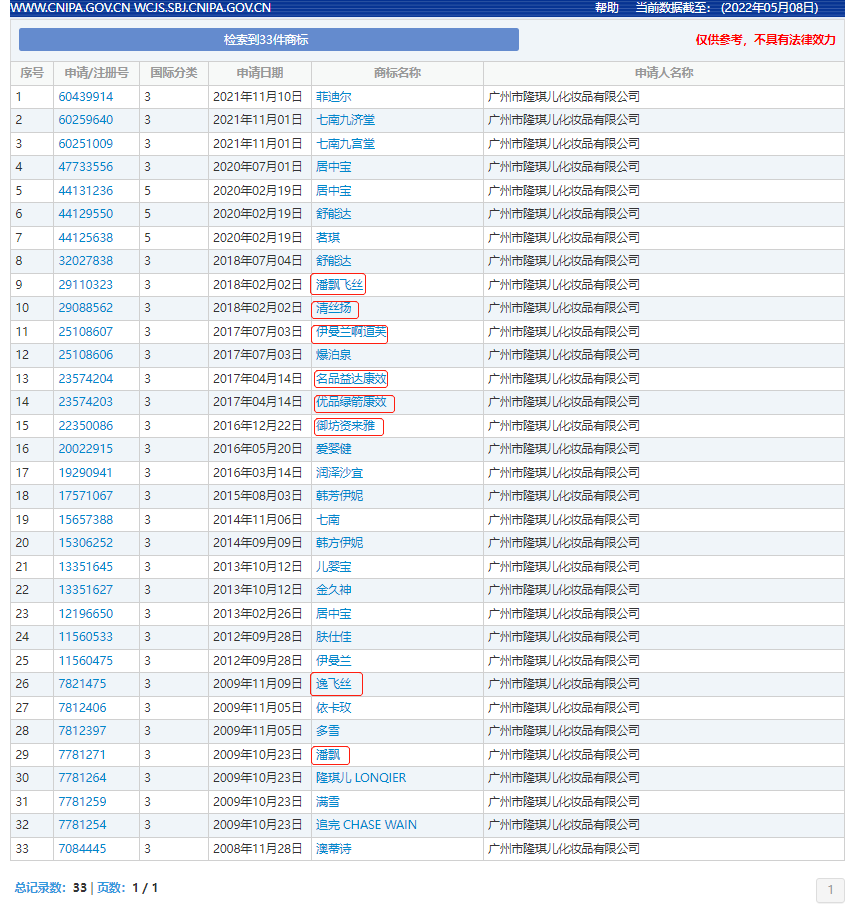Click the 商标名称 column header

point(397,73)
